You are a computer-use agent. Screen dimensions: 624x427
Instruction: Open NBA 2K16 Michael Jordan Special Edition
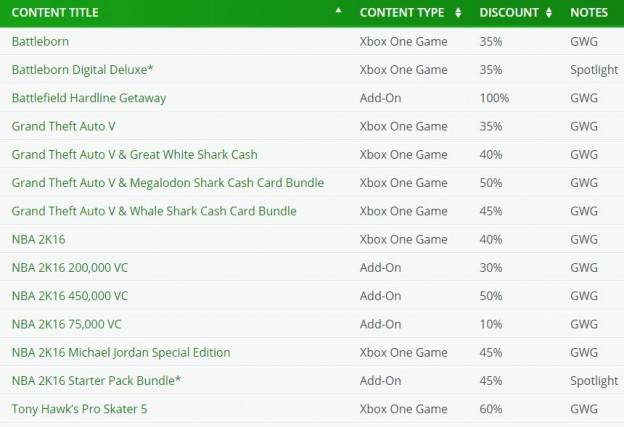121,352
